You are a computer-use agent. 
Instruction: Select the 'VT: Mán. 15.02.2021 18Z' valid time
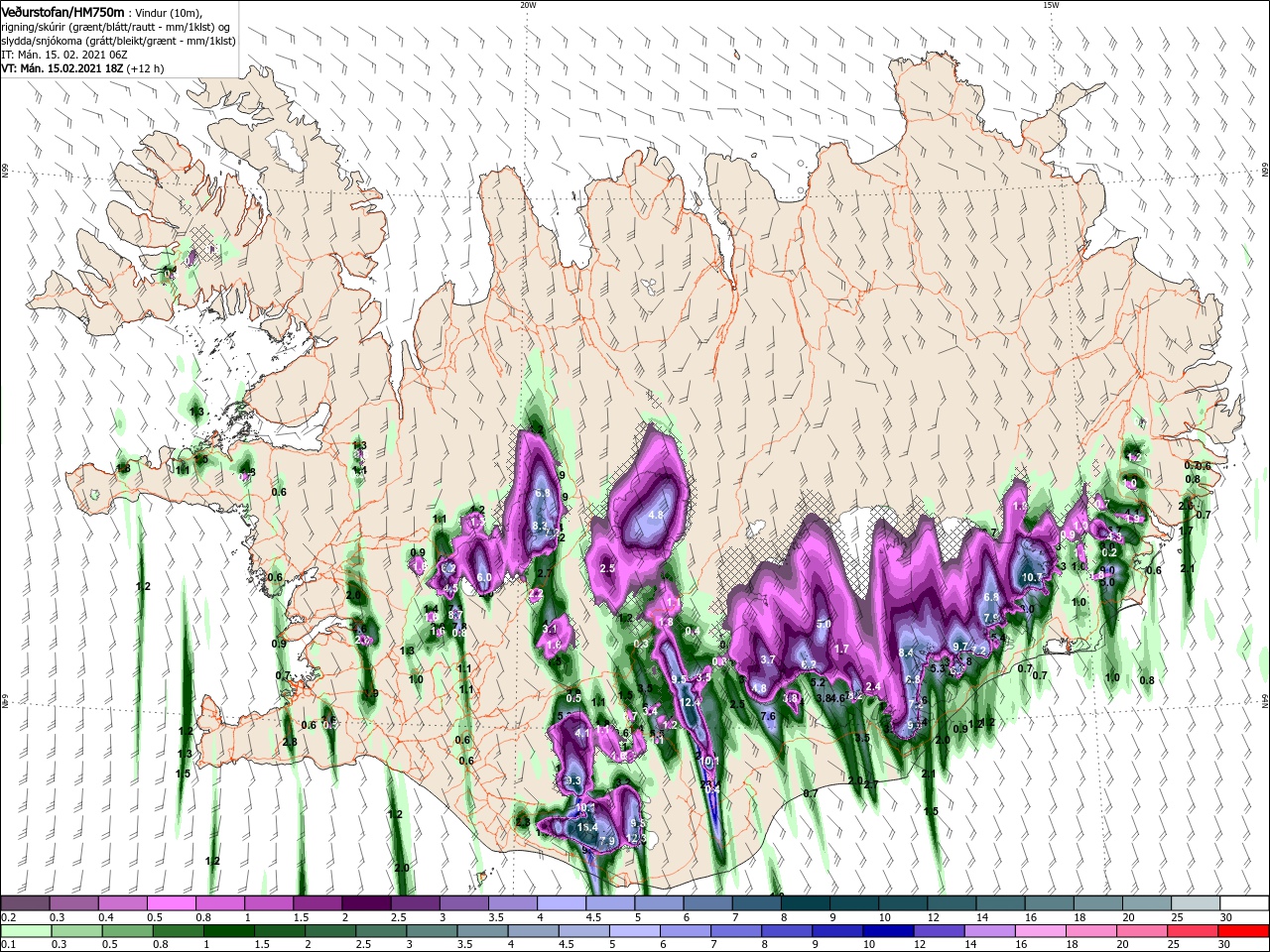60,68
